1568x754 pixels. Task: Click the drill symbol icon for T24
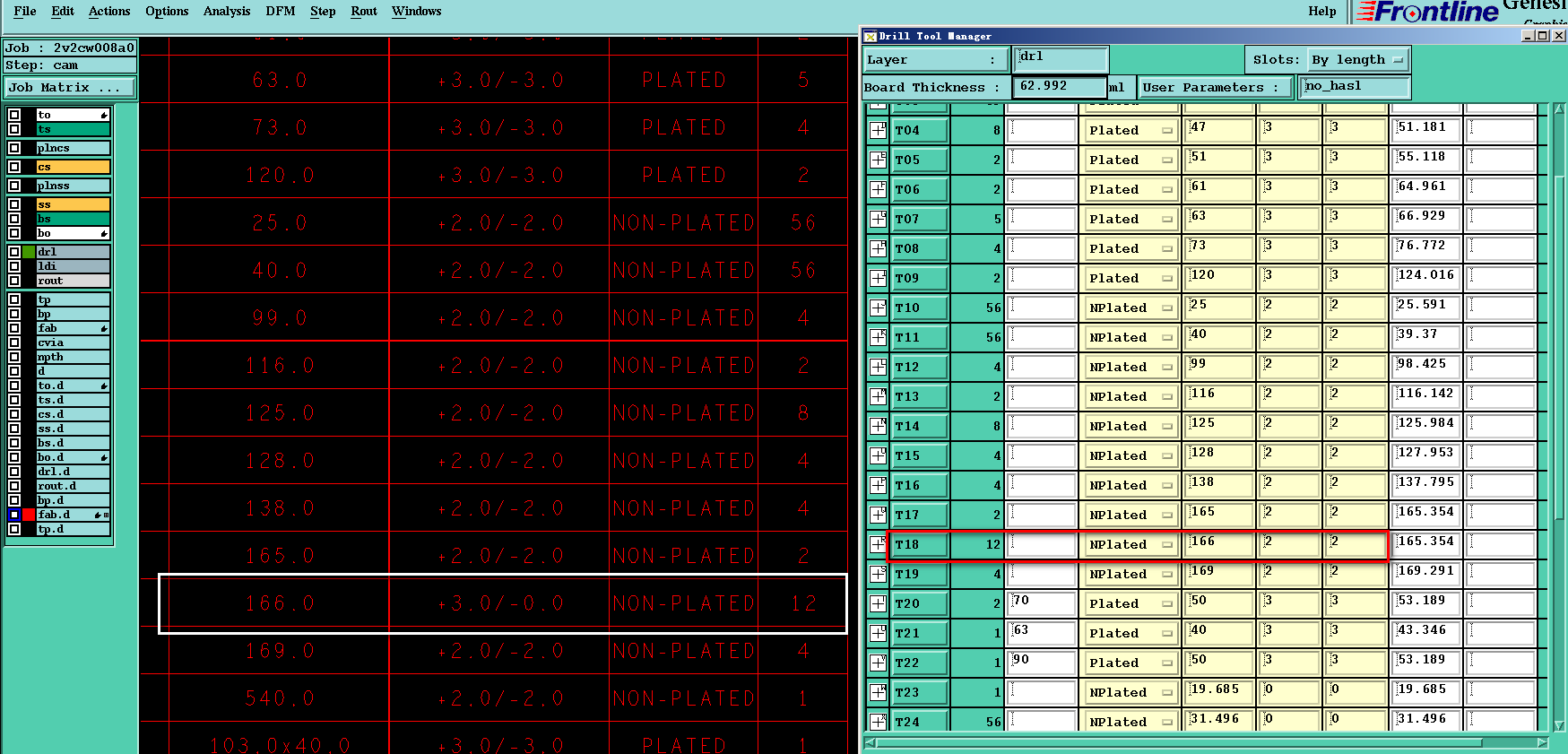[878, 721]
